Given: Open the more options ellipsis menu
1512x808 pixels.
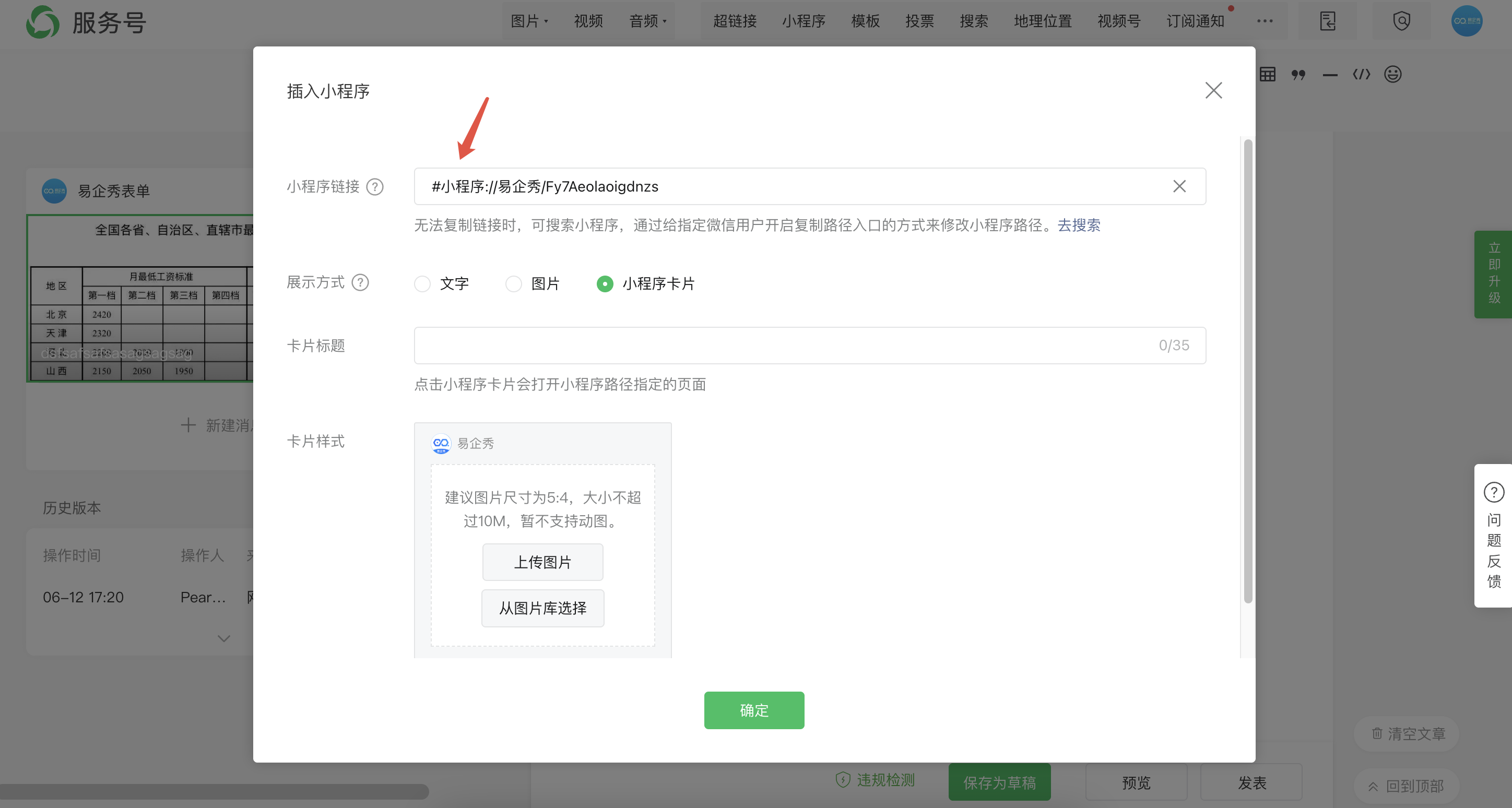Looking at the screenshot, I should [1265, 21].
